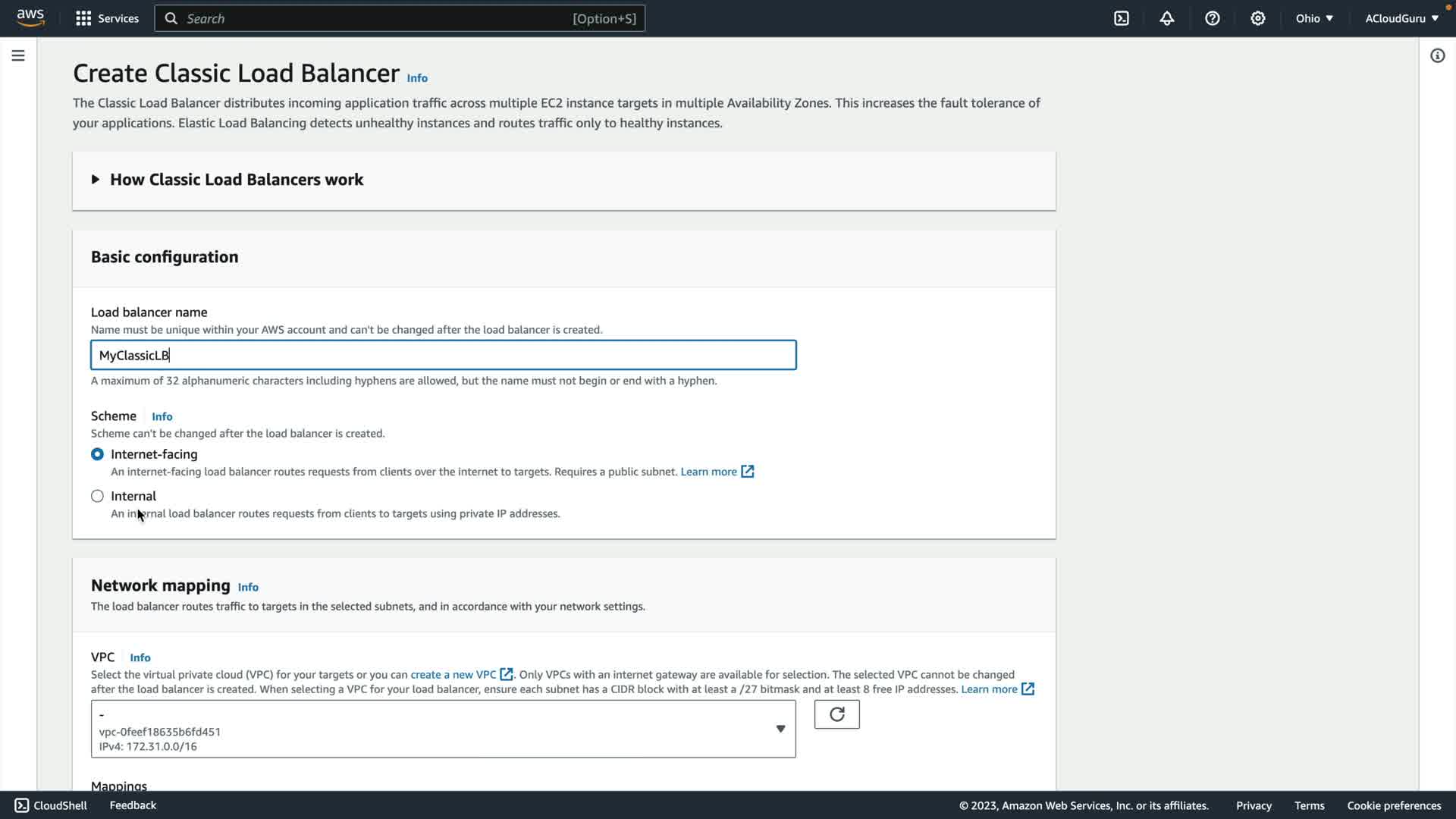Open the hamburger side navigation menu
The height and width of the screenshot is (819, 1456).
pyautogui.click(x=18, y=55)
